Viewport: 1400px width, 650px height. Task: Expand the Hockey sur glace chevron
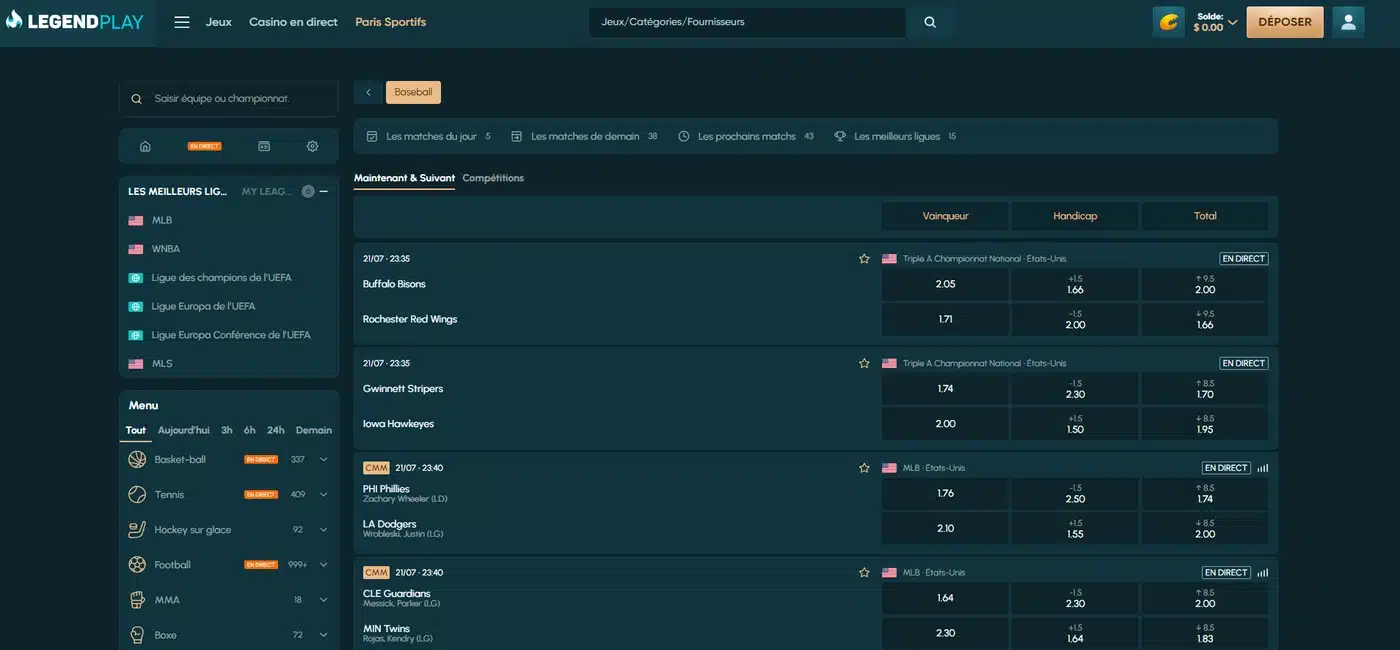tap(323, 530)
